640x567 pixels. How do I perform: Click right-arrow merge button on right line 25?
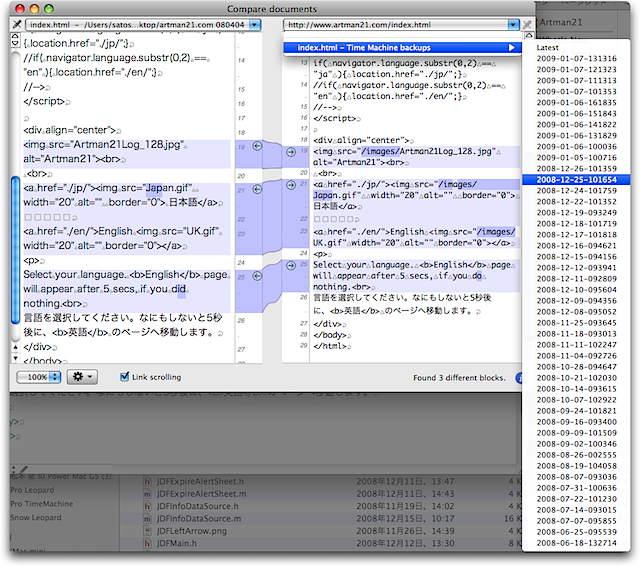(x=291, y=266)
